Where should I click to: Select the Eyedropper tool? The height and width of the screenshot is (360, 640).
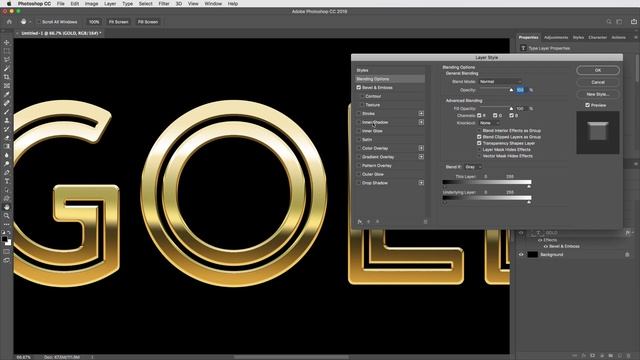coord(7,94)
